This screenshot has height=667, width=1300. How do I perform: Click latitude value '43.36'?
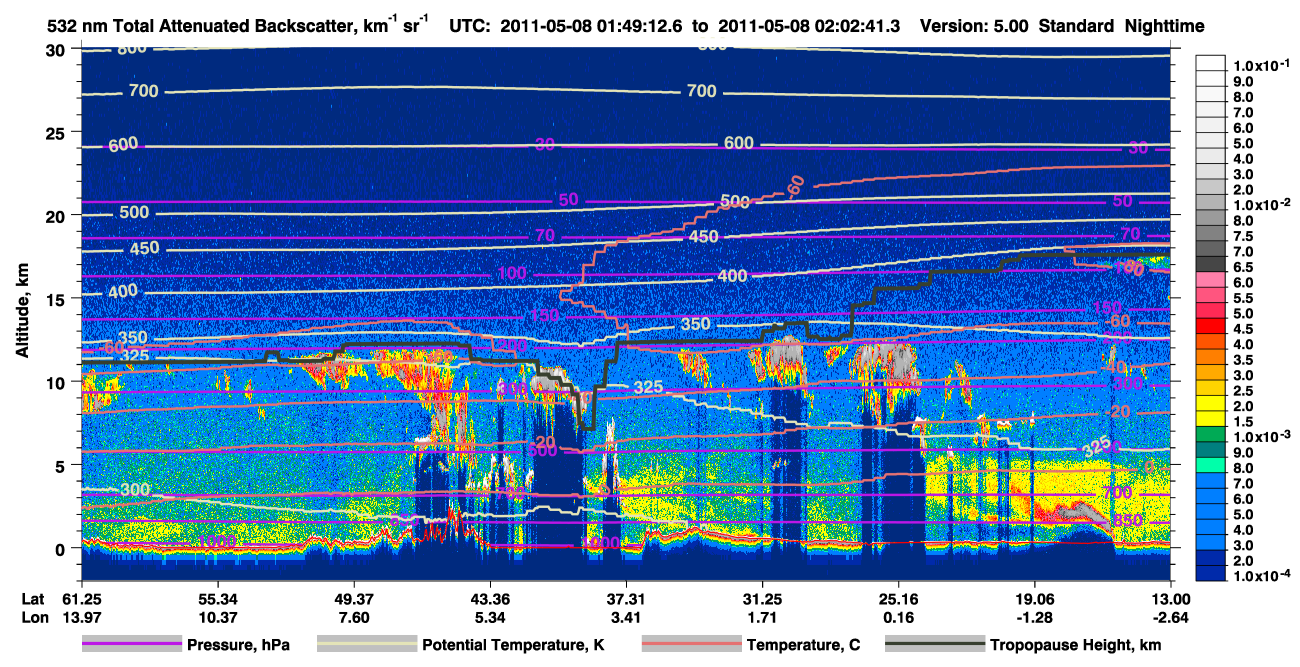coord(489,598)
